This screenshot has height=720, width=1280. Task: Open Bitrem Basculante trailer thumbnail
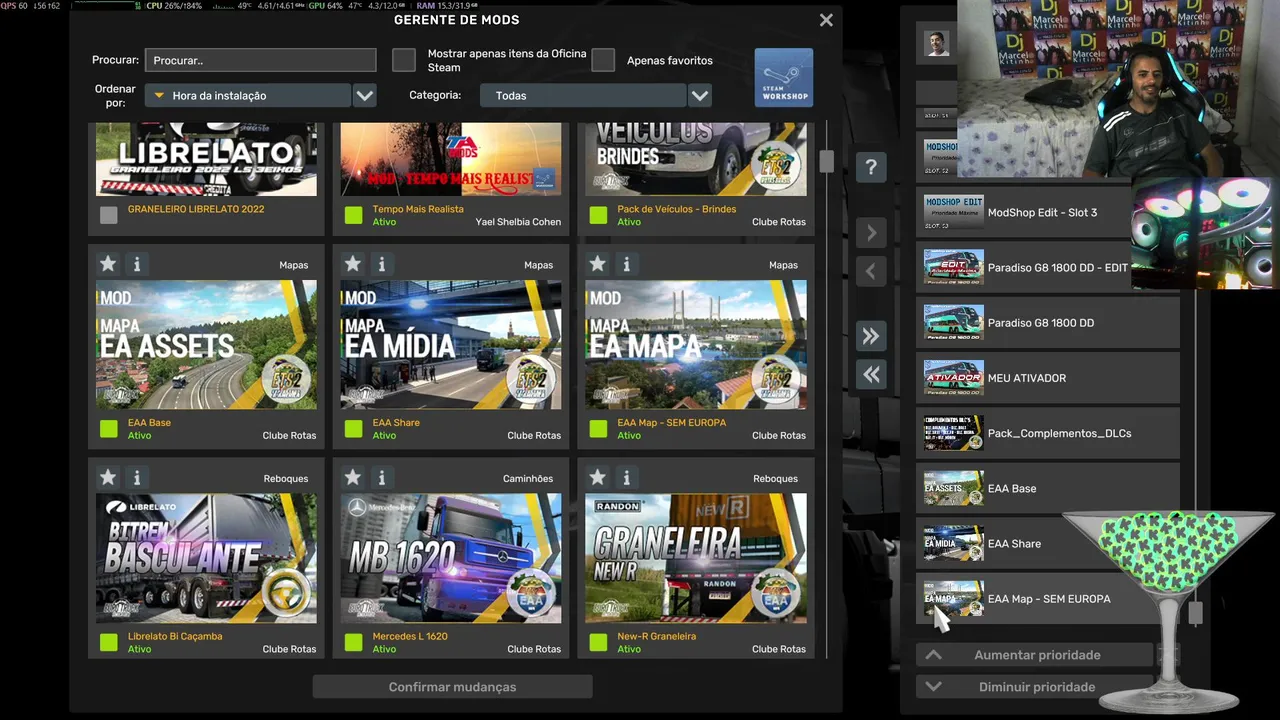206,558
